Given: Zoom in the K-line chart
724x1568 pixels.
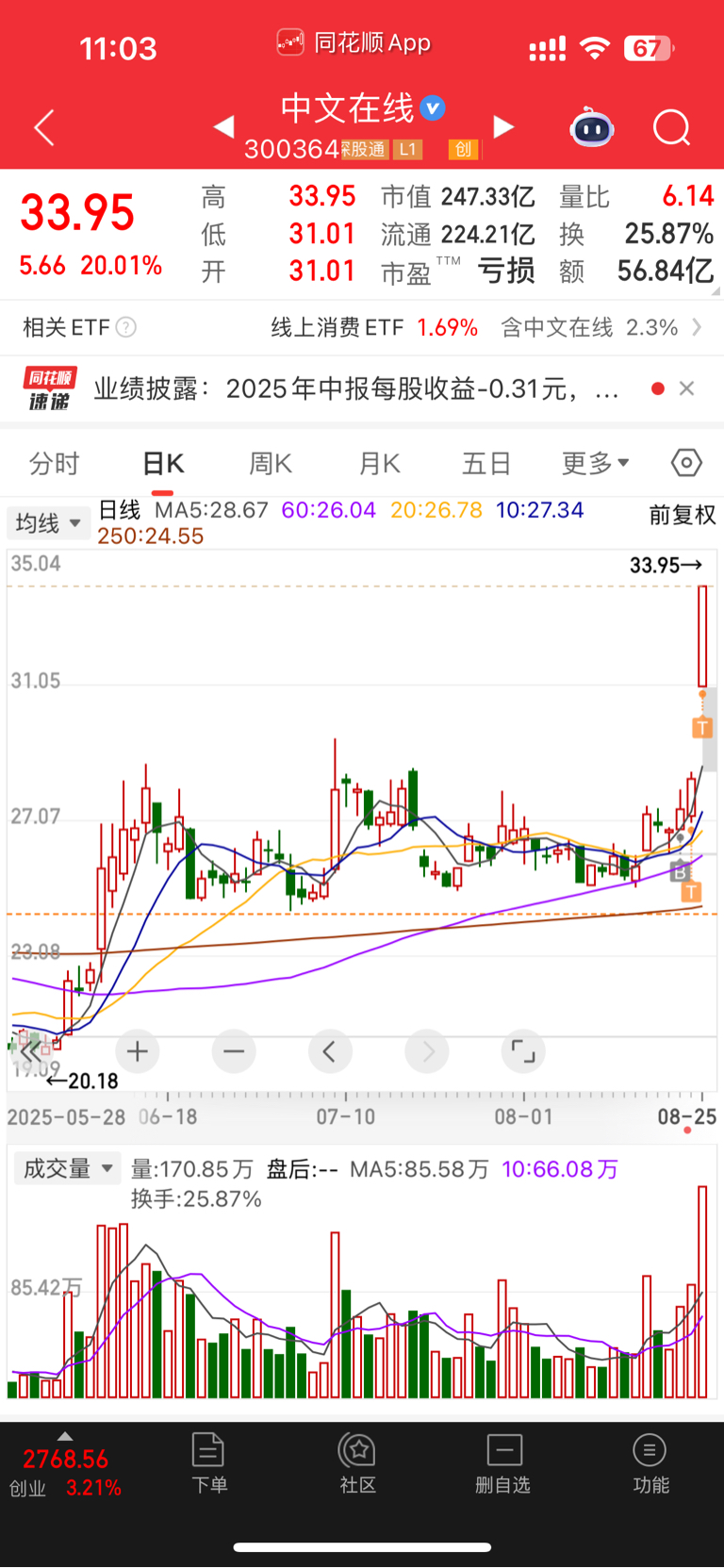Looking at the screenshot, I should pos(138,1051).
